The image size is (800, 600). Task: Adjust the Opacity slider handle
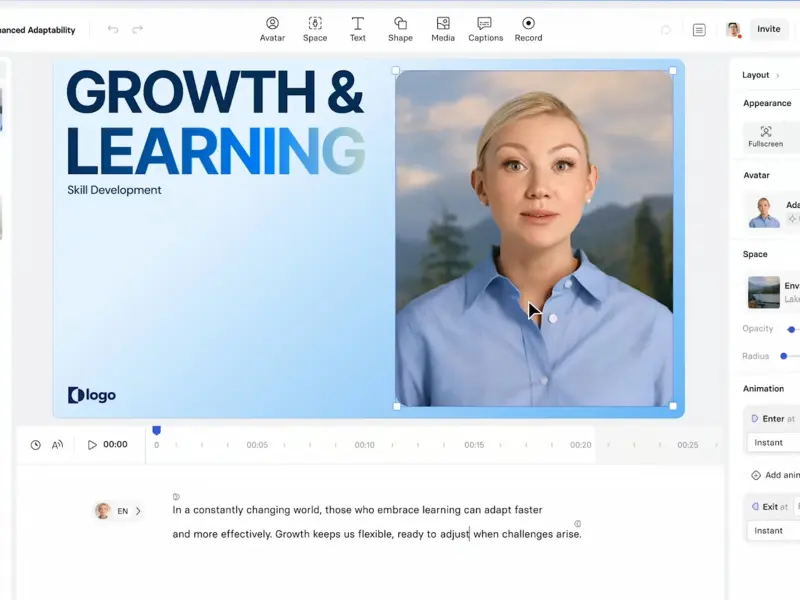coord(791,330)
